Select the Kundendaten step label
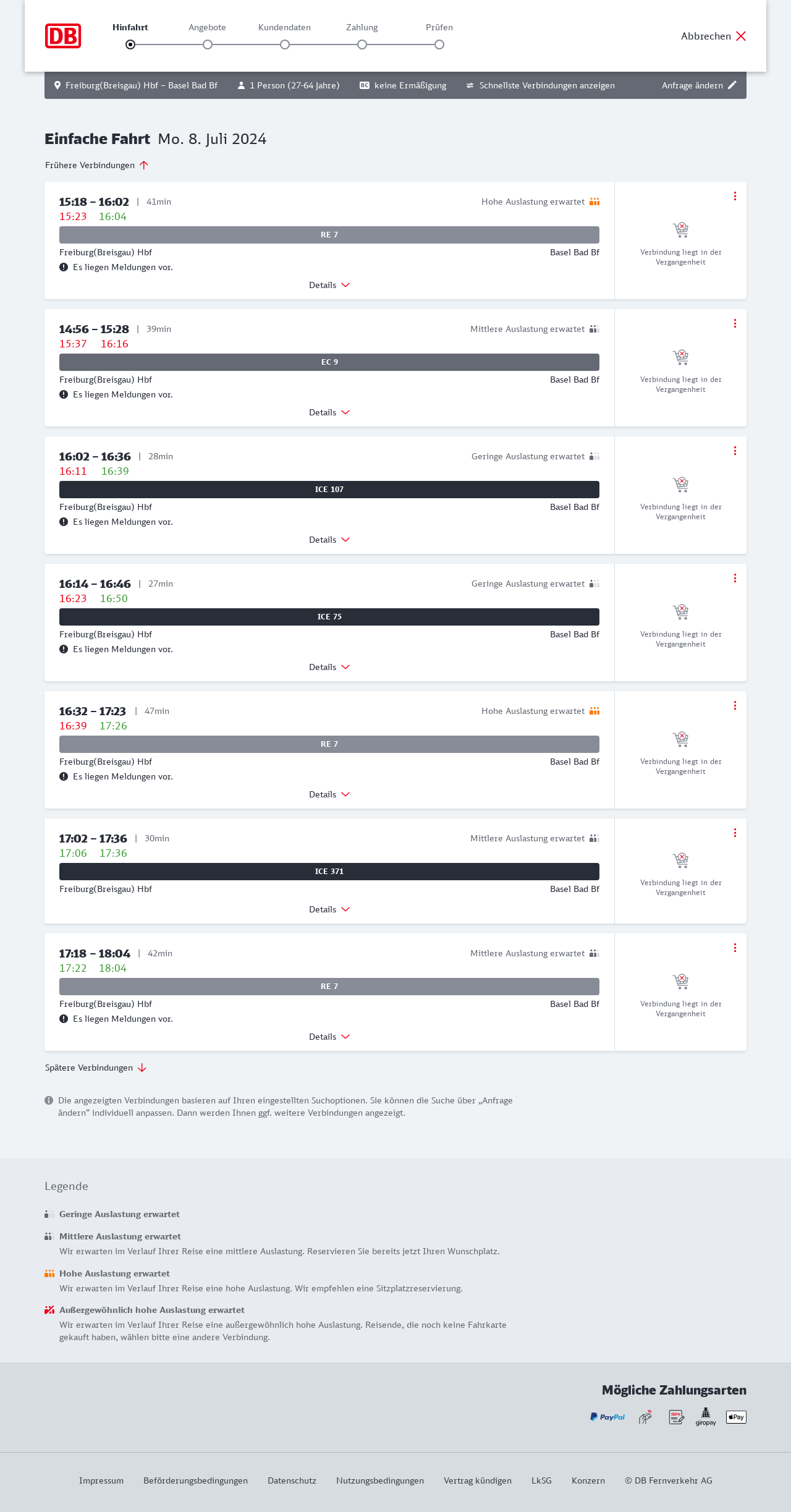The height and width of the screenshot is (1512, 791). (284, 27)
